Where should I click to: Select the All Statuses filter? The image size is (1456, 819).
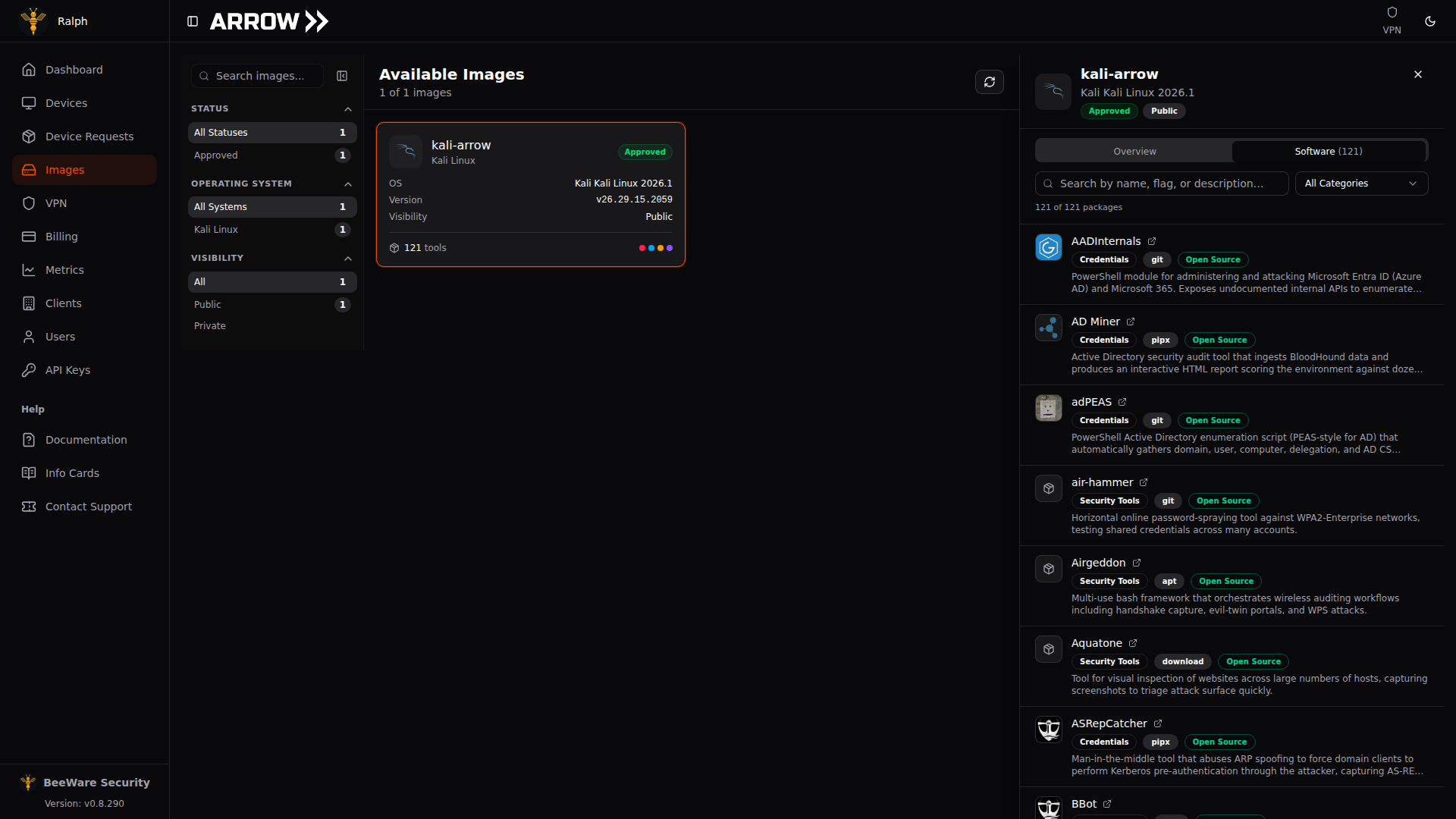272,133
